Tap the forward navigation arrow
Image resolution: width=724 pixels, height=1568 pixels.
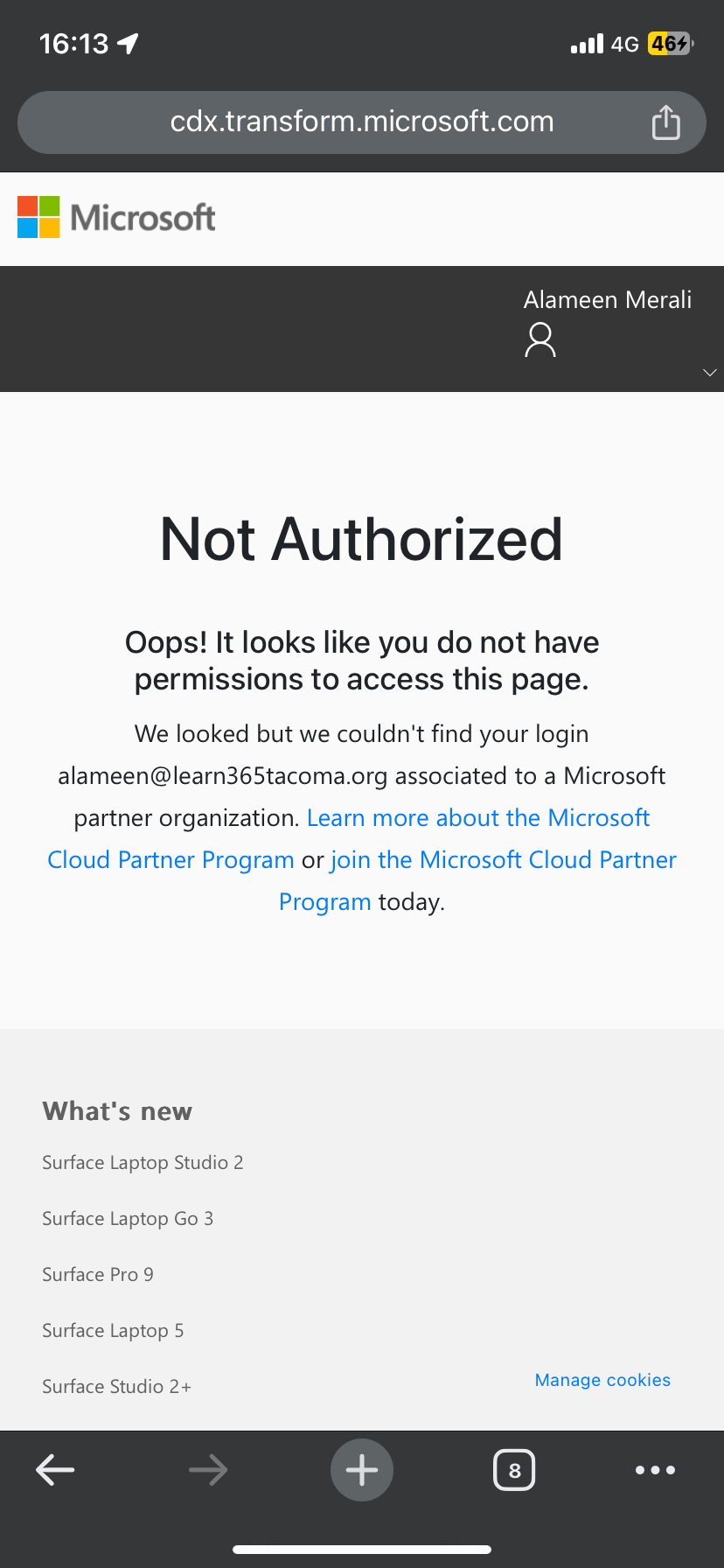pos(208,1470)
